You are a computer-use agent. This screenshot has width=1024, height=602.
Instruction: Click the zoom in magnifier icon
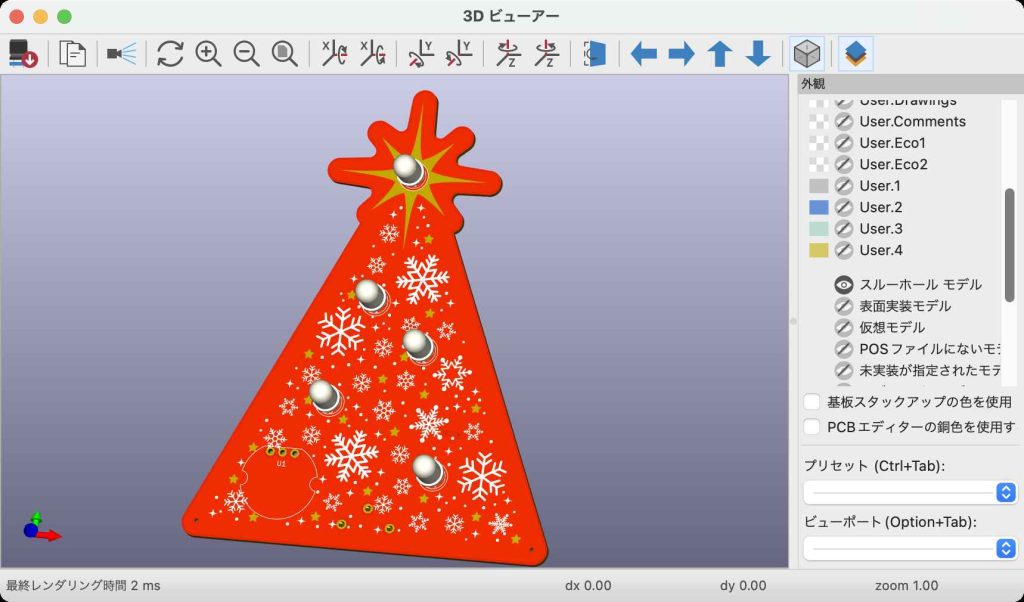(x=208, y=54)
